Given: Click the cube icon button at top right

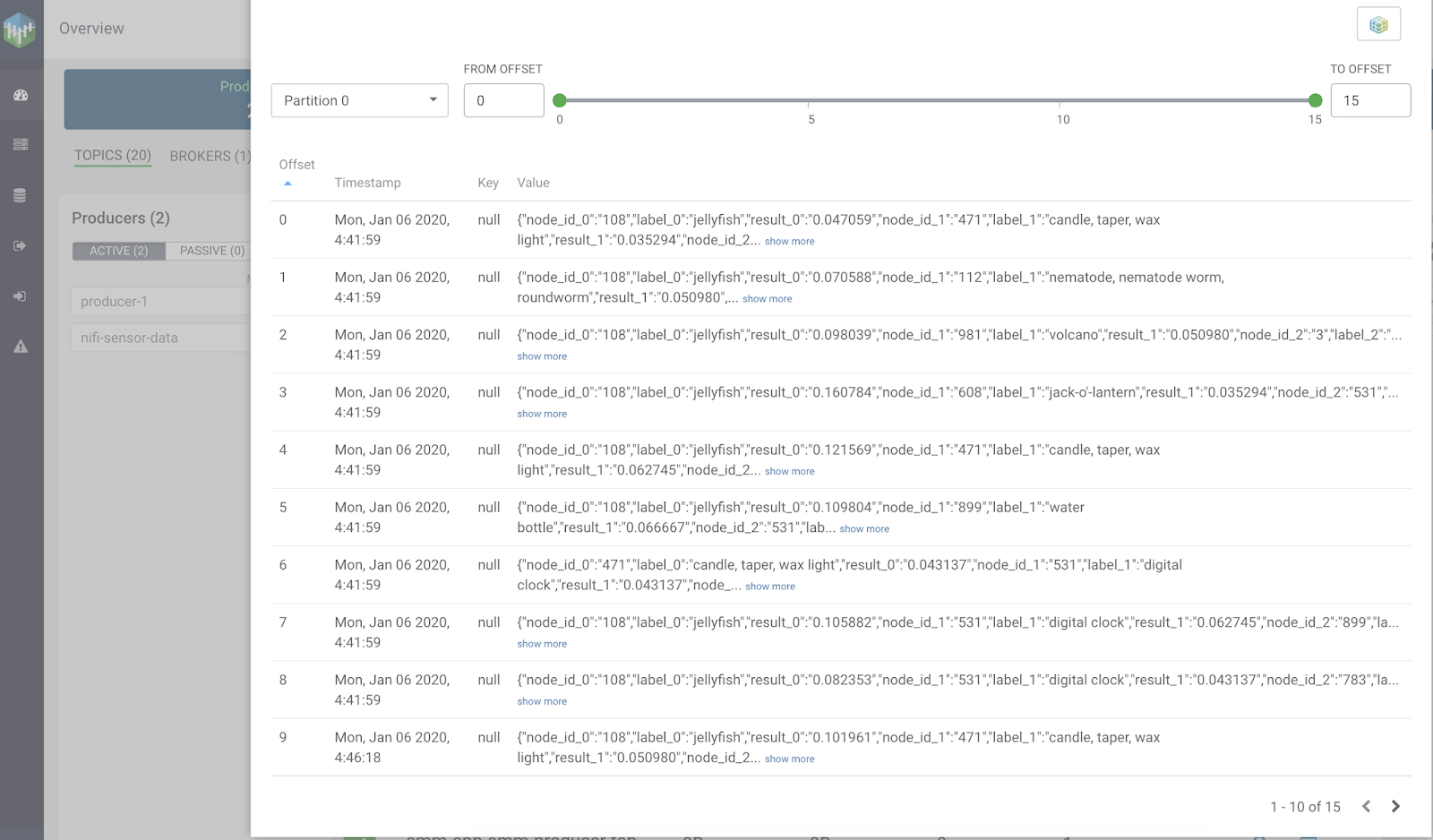Looking at the screenshot, I should click(1378, 24).
